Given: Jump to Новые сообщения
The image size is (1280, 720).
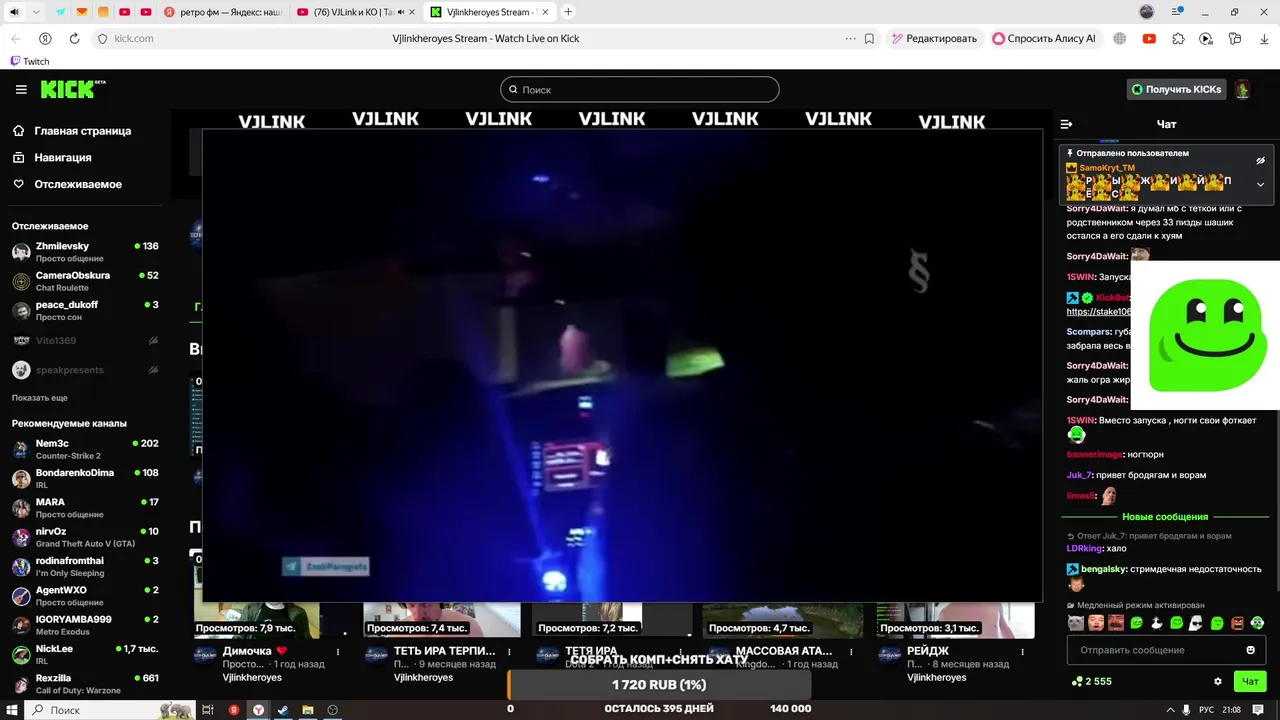Looking at the screenshot, I should [x=1165, y=517].
